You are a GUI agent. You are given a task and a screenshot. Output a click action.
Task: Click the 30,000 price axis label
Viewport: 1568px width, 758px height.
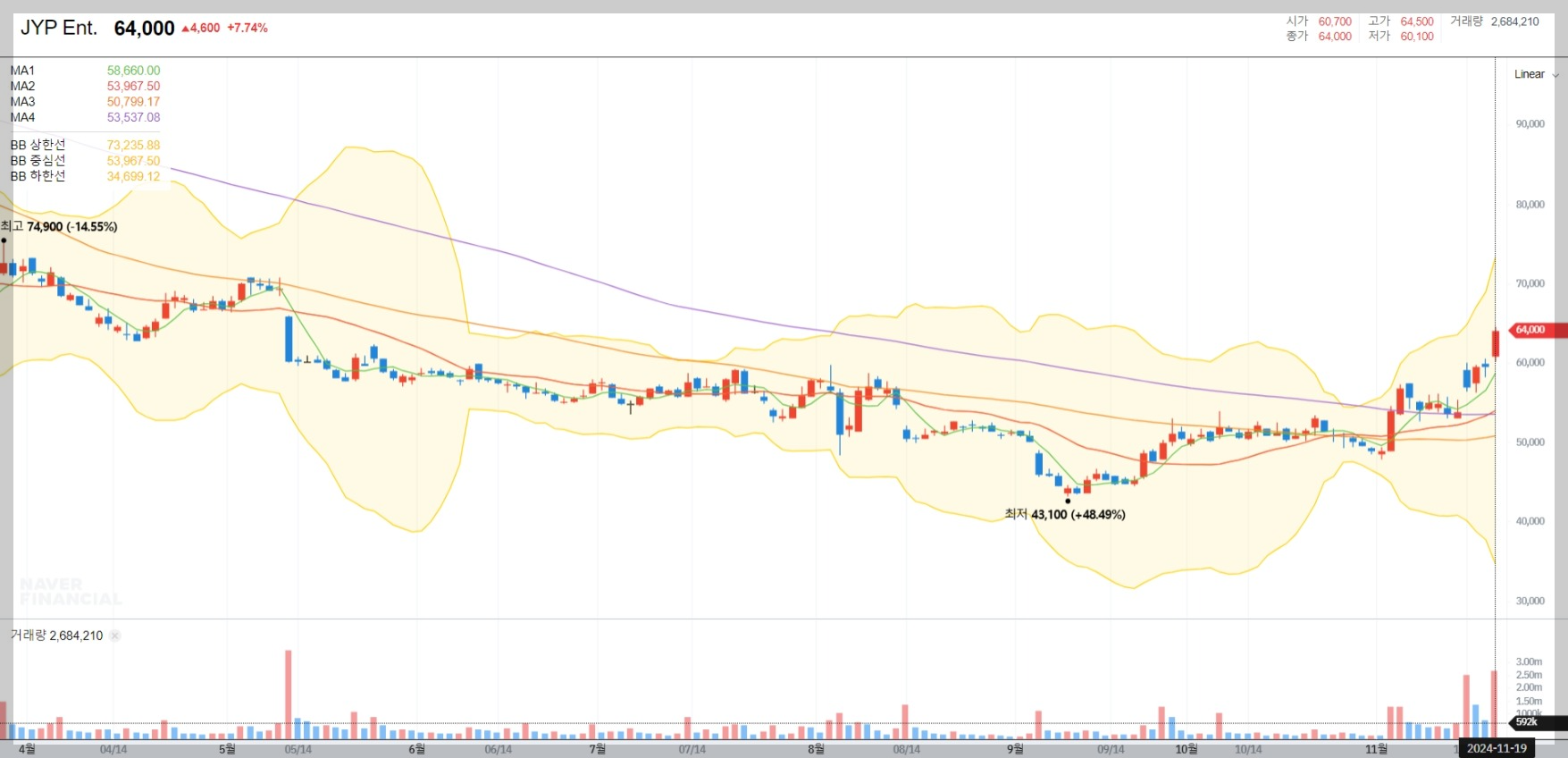pyautogui.click(x=1530, y=601)
